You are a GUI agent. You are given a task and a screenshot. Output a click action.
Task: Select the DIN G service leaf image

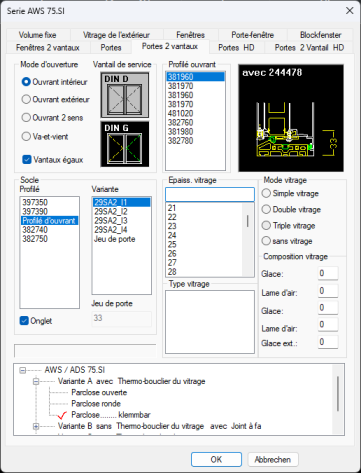tap(125, 144)
